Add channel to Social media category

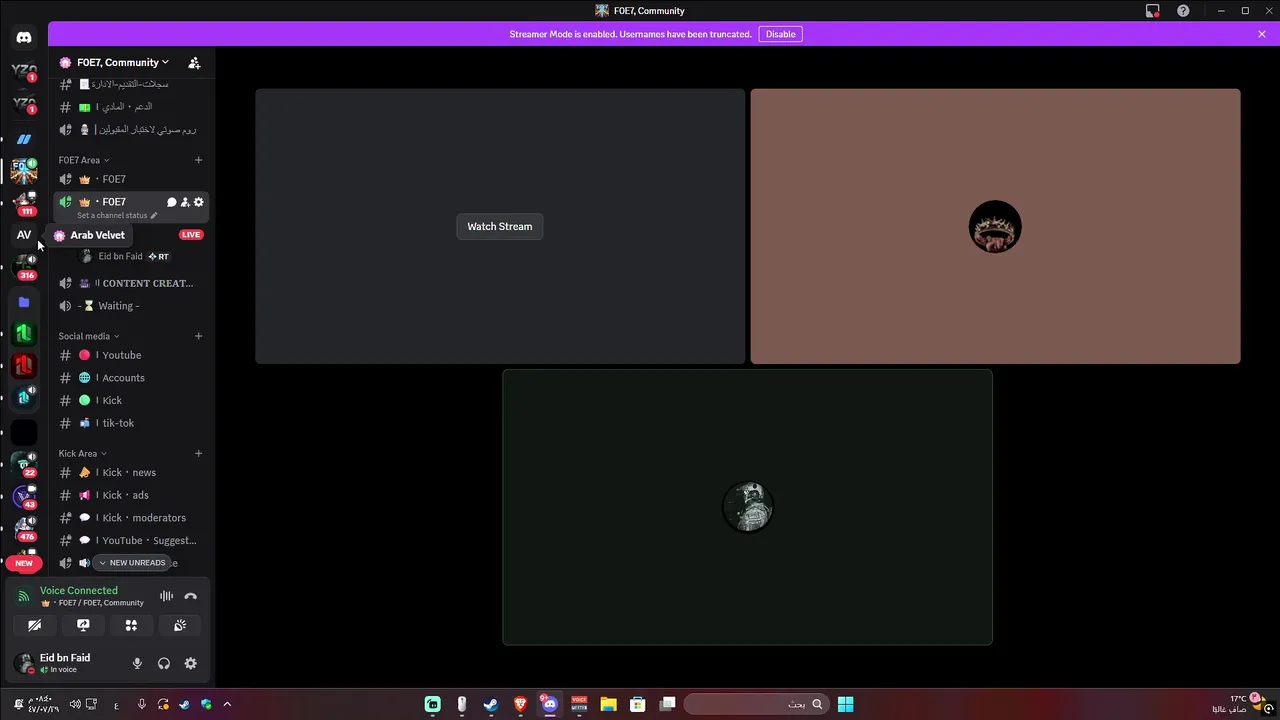coord(198,336)
